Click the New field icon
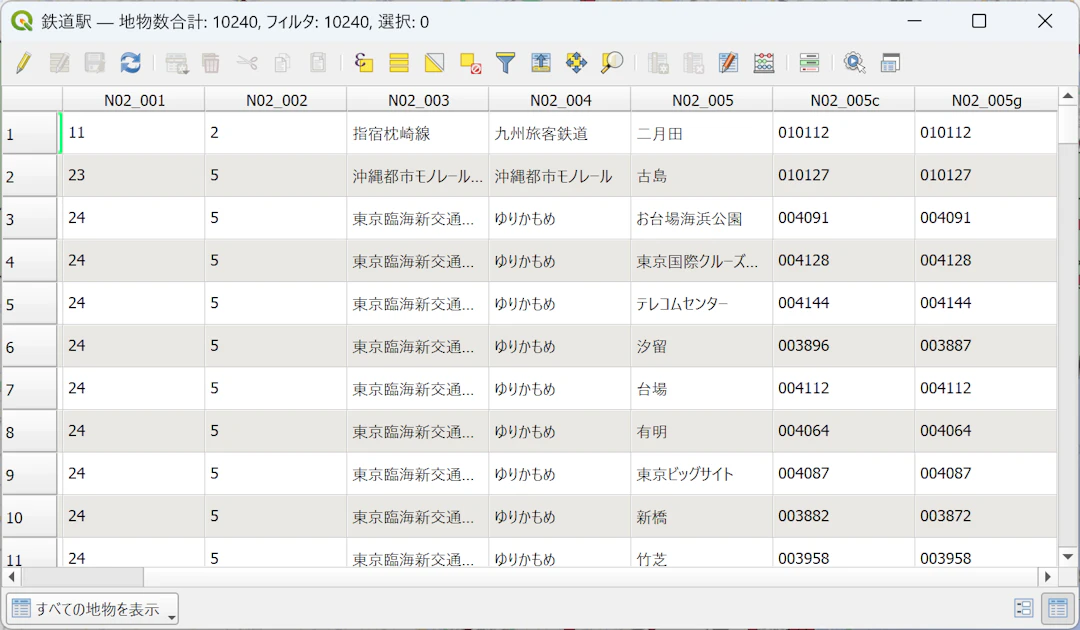 tap(658, 63)
